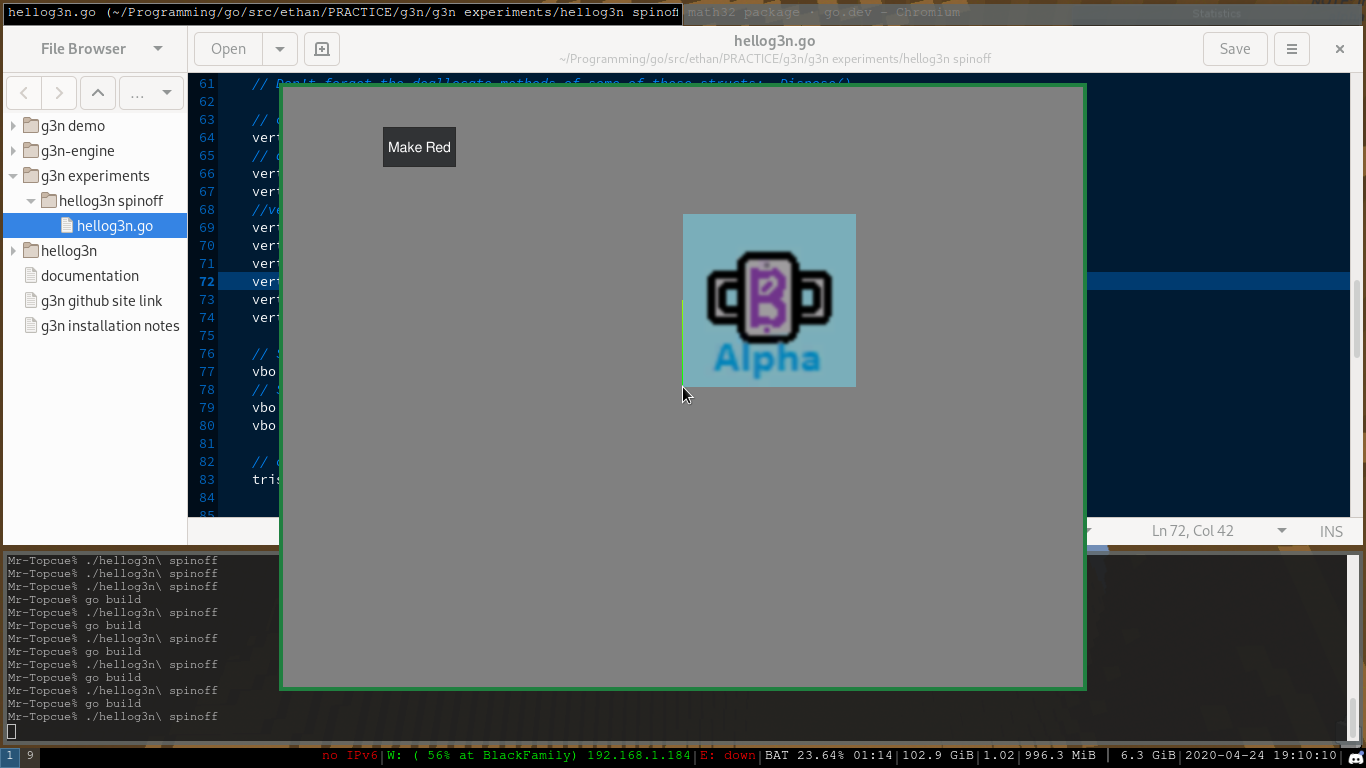This screenshot has width=1366, height=768.
Task: Navigate back in the file browser
Action: click(x=24, y=93)
